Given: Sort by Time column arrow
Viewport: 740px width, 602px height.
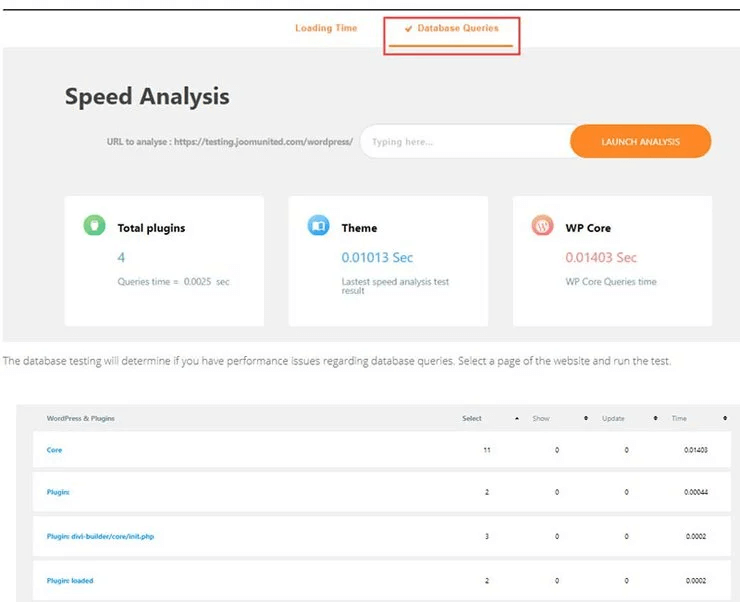Looking at the screenshot, I should (725, 418).
